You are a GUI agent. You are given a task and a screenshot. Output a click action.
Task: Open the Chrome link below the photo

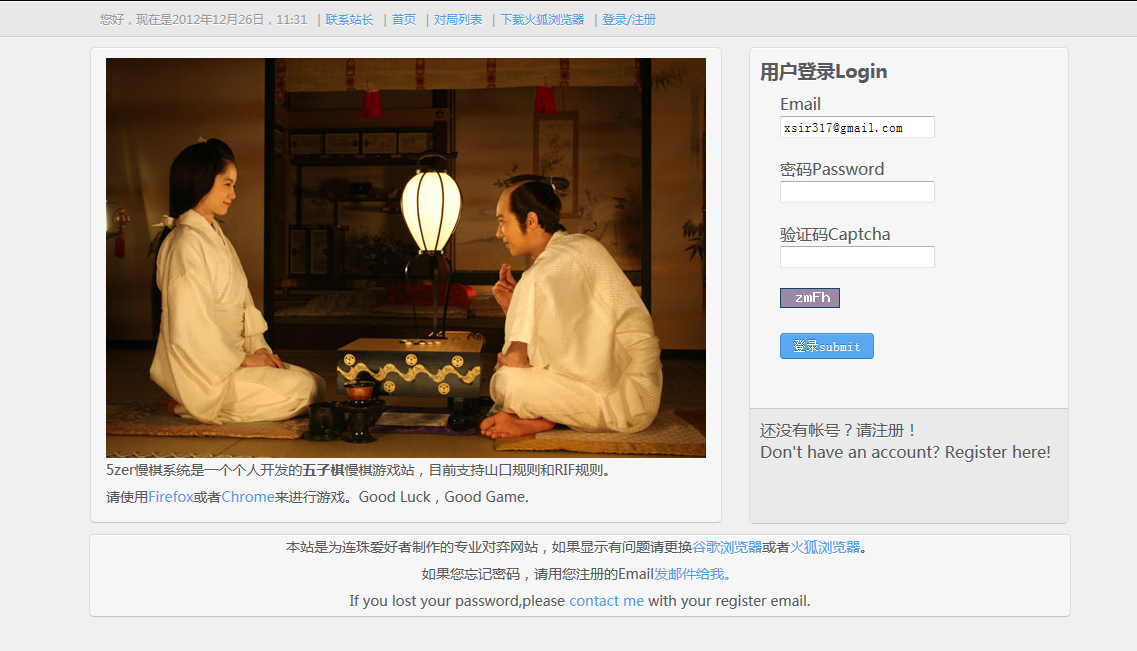(248, 497)
